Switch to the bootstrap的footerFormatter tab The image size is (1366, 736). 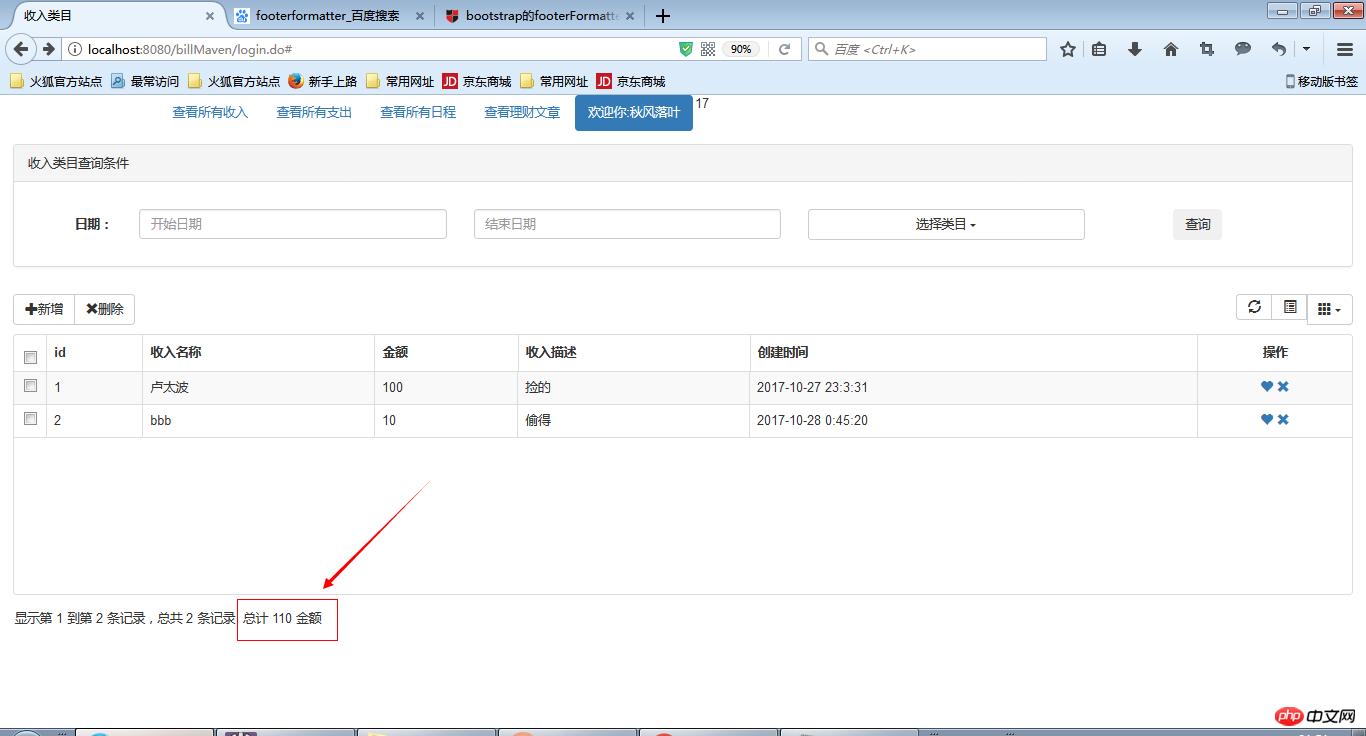541,16
